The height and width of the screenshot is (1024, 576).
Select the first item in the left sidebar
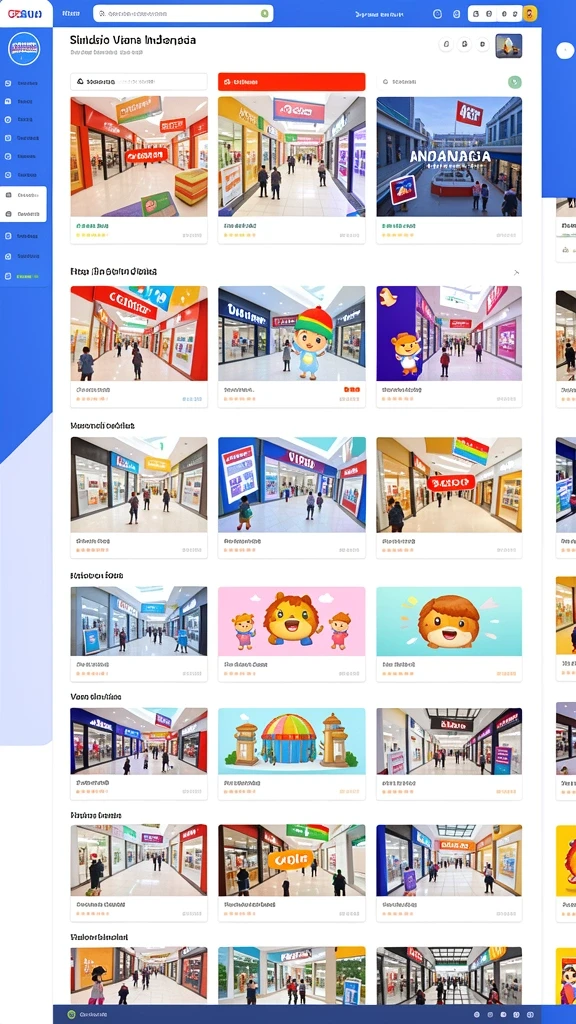coord(23,83)
